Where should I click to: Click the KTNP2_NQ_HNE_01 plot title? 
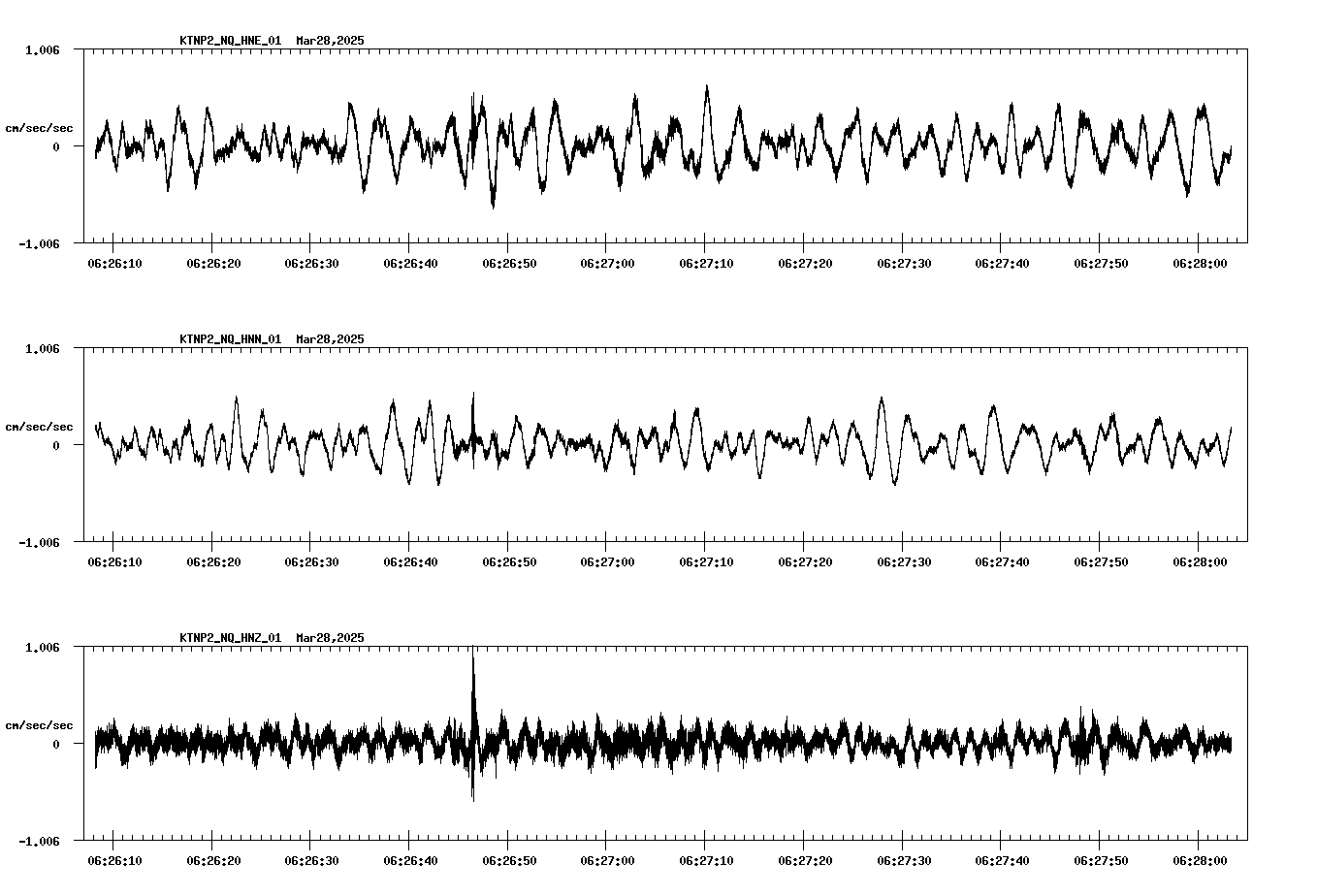click(231, 41)
